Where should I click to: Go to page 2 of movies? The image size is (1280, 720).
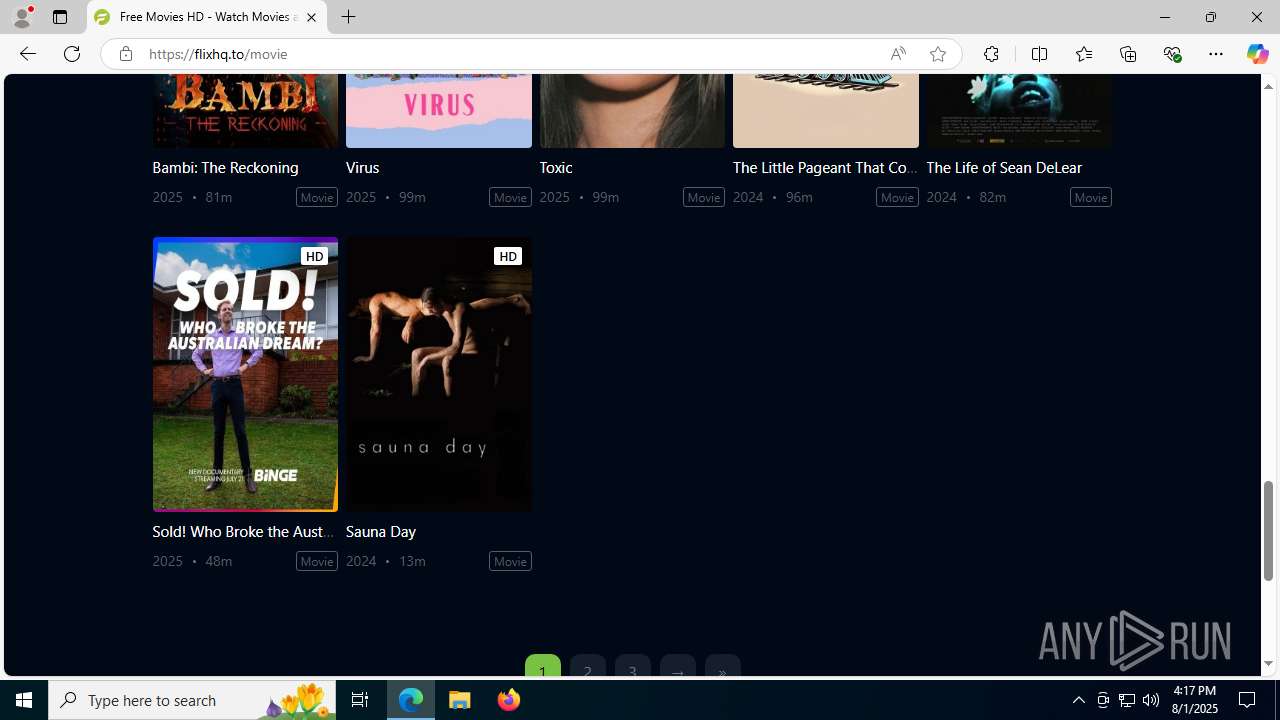[x=588, y=668]
